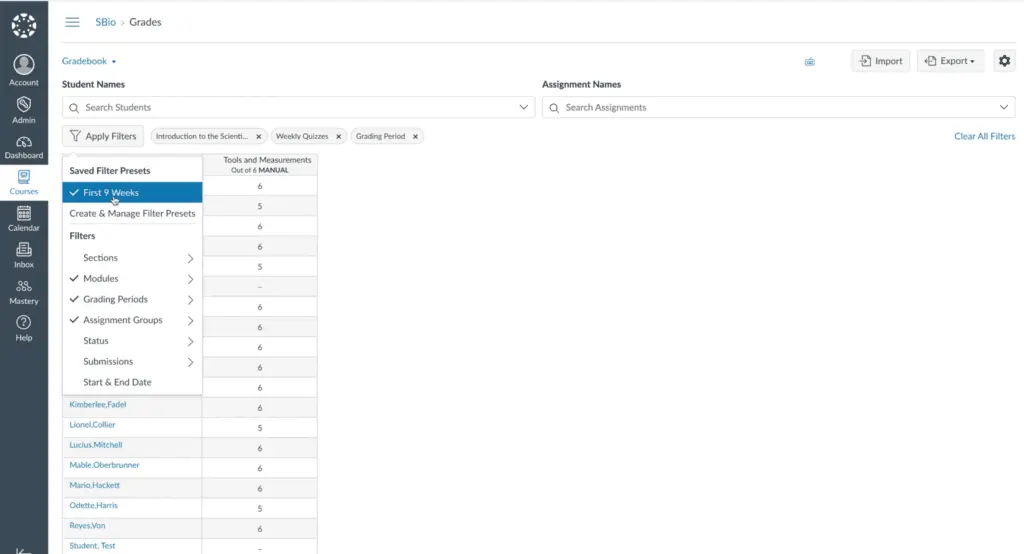The height and width of the screenshot is (554, 1024).
Task: Open the SBio breadcrumb link
Action: pyautogui.click(x=105, y=22)
